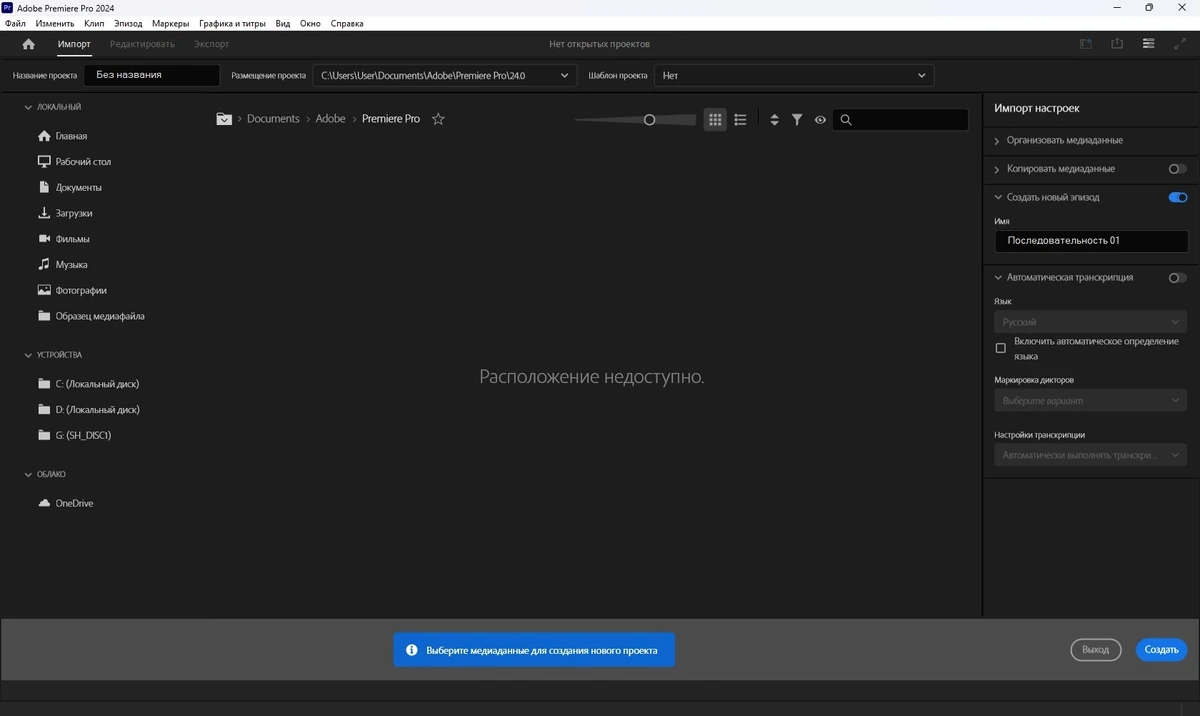
Task: Open the workspaces icon in header
Action: point(1086,44)
